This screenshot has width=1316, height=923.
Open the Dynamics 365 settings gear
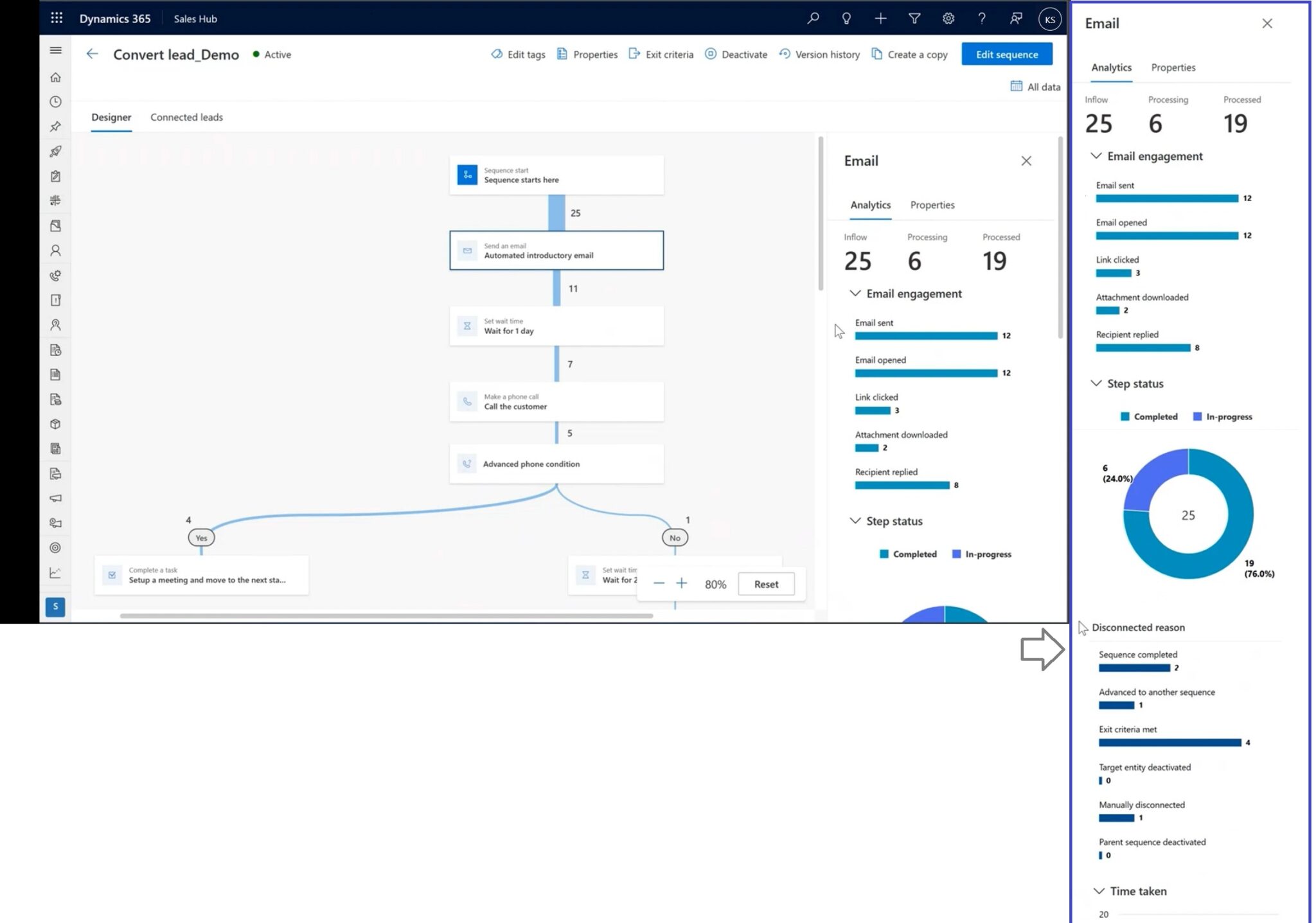click(x=948, y=19)
